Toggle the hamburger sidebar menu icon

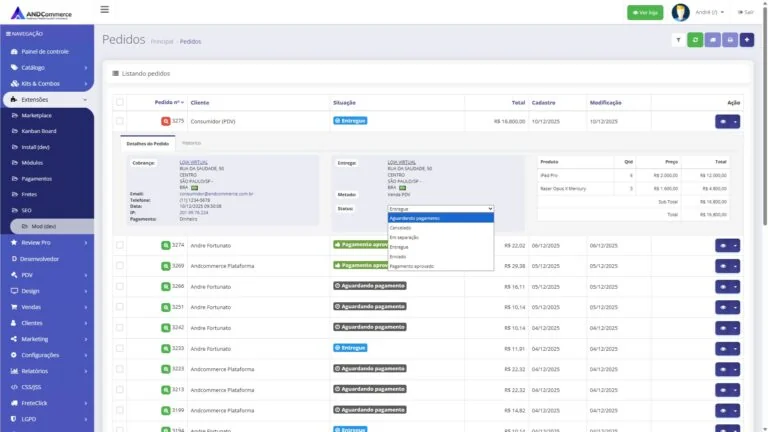click(104, 9)
